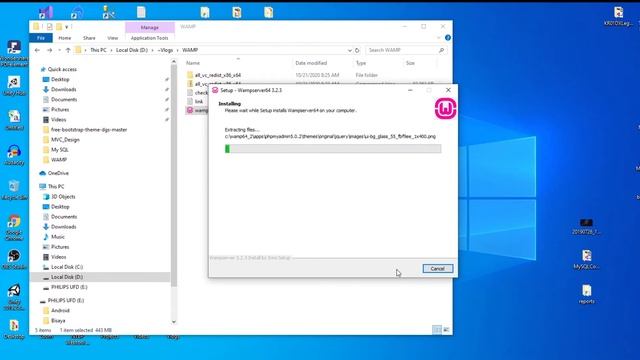640x360 pixels.
Task: Click 'This PC' in the address bar
Action: [98, 50]
